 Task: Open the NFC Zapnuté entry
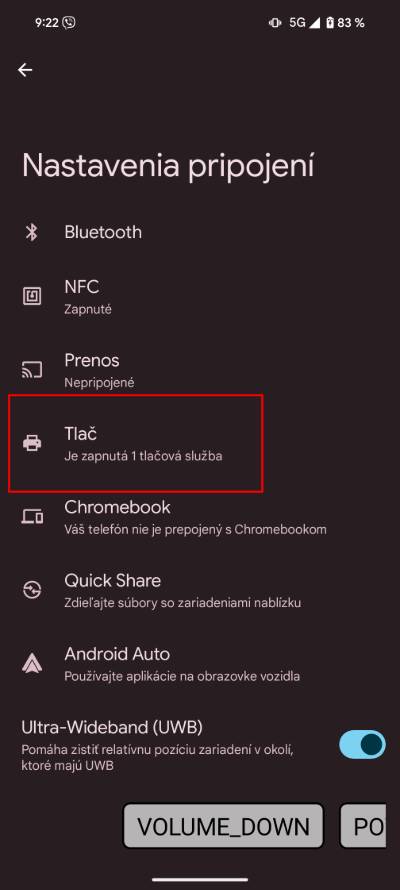tap(200, 297)
